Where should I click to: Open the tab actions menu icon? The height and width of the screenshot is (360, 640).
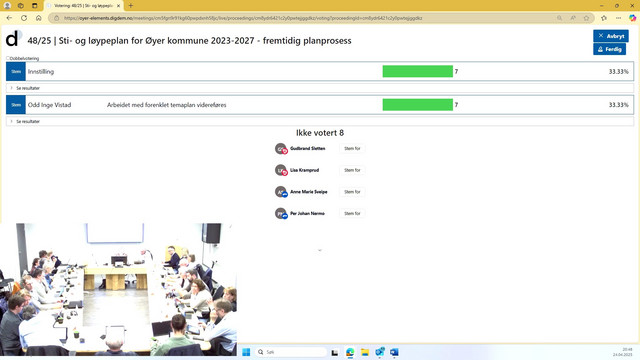point(35,6)
